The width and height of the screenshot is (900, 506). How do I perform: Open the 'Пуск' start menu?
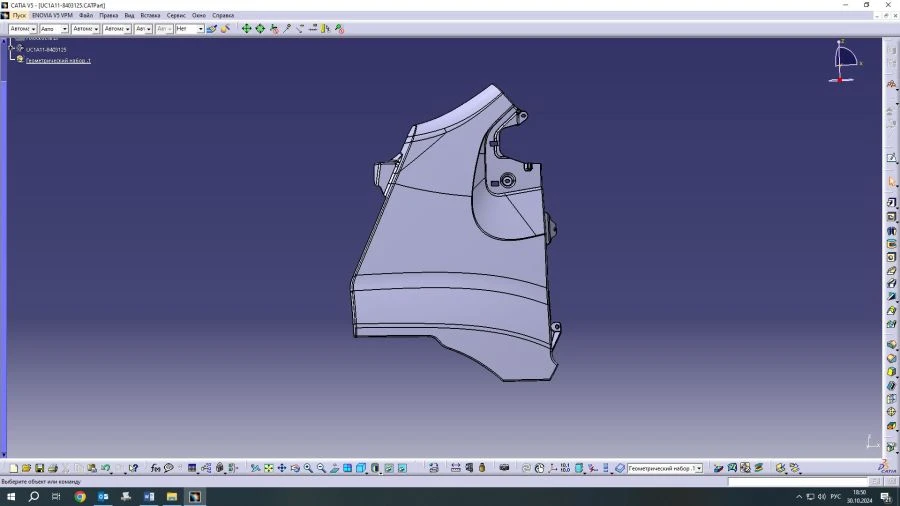pyautogui.click(x=19, y=15)
